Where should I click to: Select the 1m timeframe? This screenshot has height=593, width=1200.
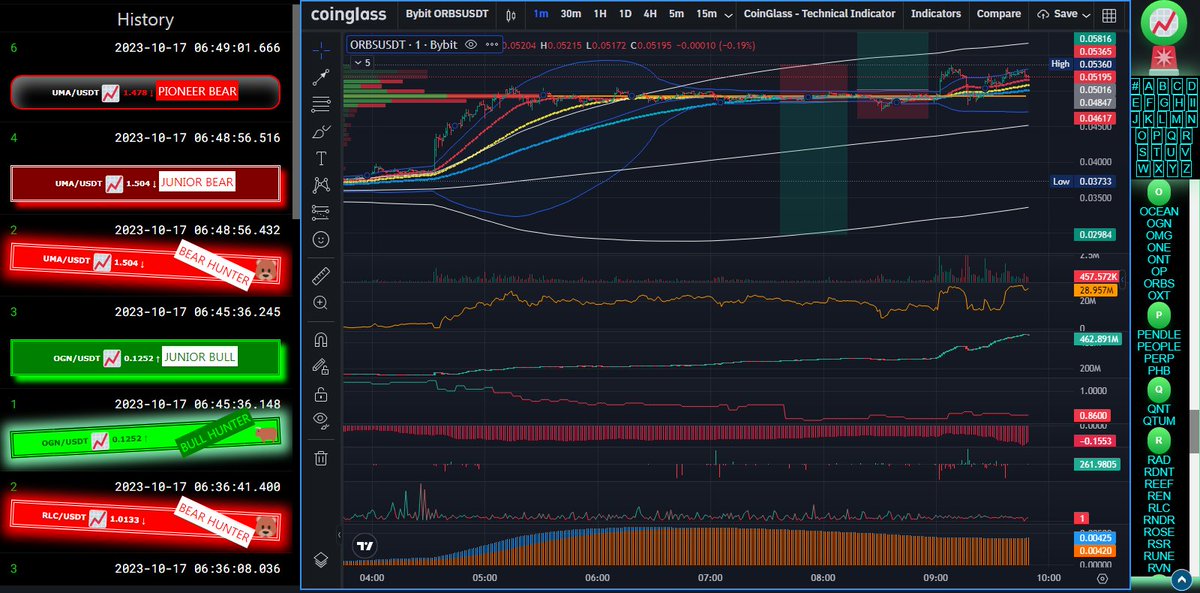tap(541, 14)
